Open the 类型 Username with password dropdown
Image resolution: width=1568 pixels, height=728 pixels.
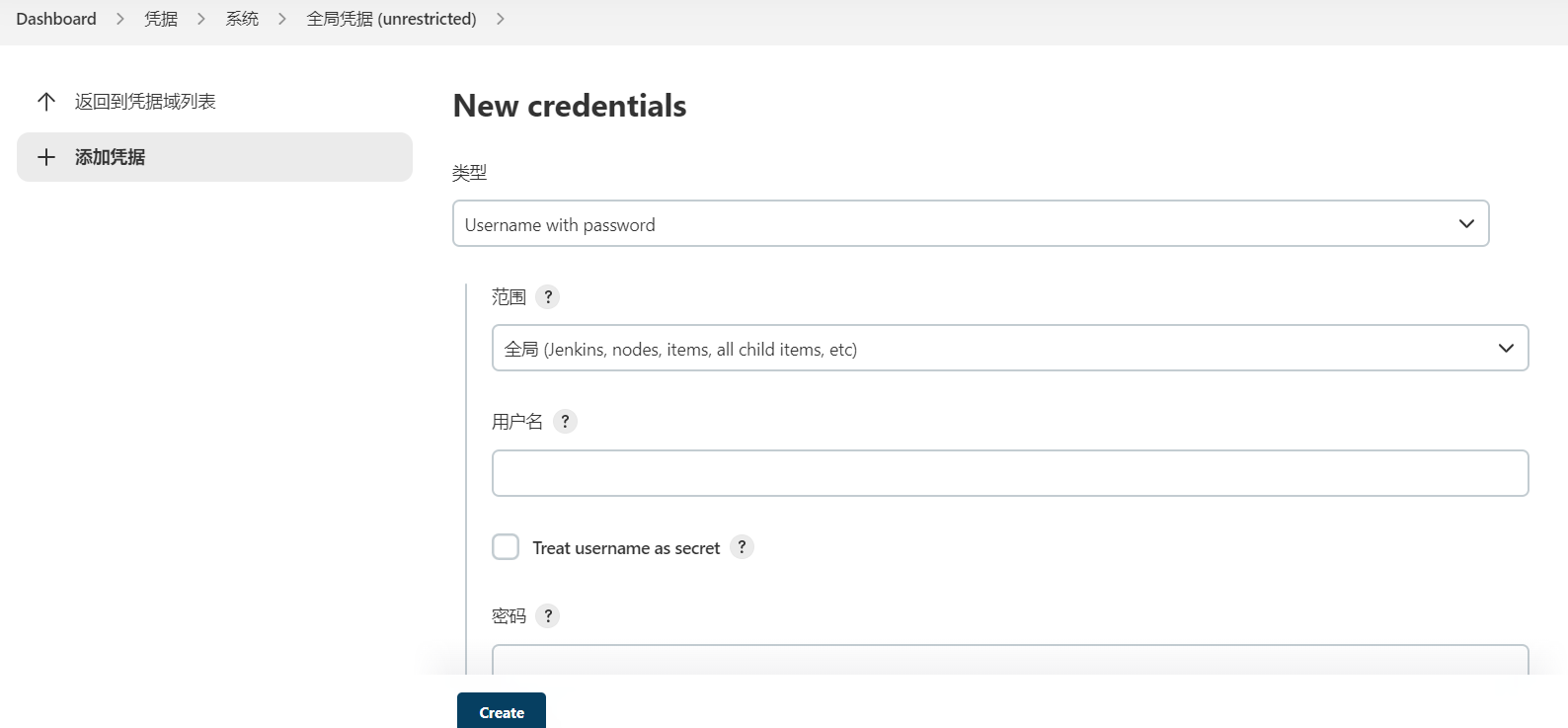pyautogui.click(x=970, y=224)
